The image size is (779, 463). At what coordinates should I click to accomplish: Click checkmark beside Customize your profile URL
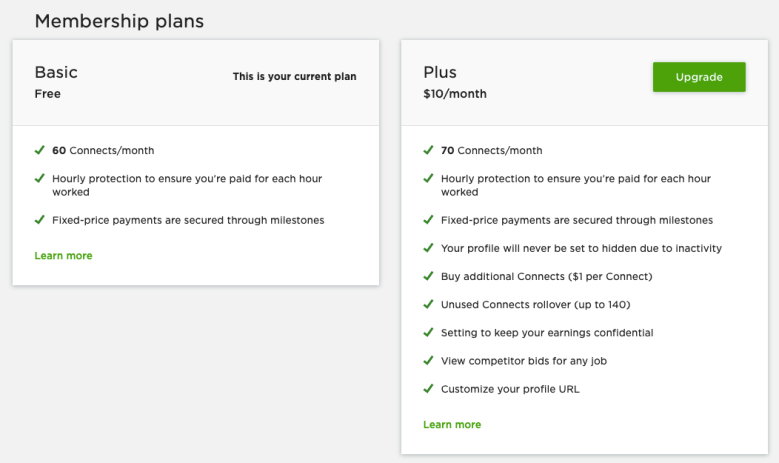pyautogui.click(x=428, y=389)
